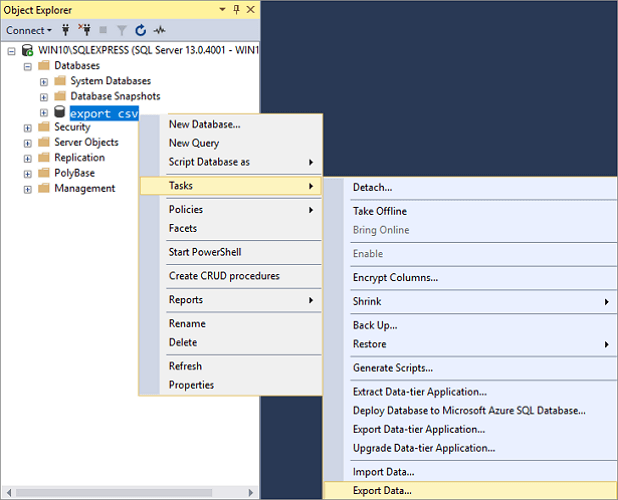Image resolution: width=618 pixels, height=500 pixels.
Task: Click the Refresh icon in Object Explorer toolbar
Action: (140, 30)
